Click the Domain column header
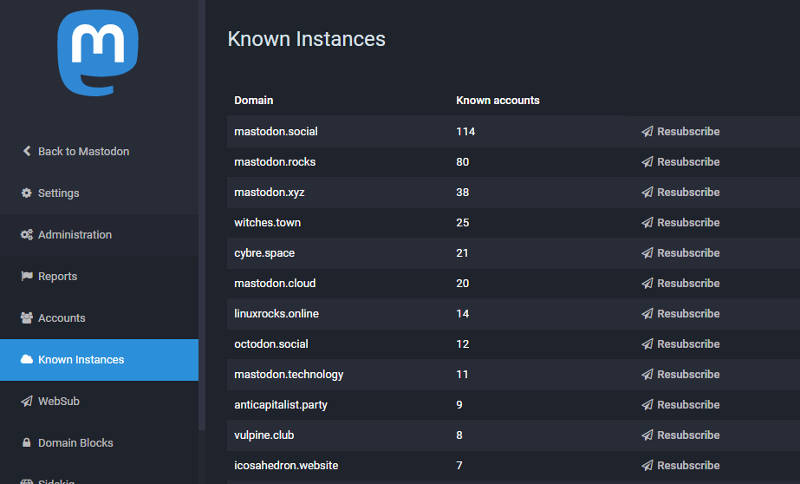800x484 pixels. coord(254,100)
